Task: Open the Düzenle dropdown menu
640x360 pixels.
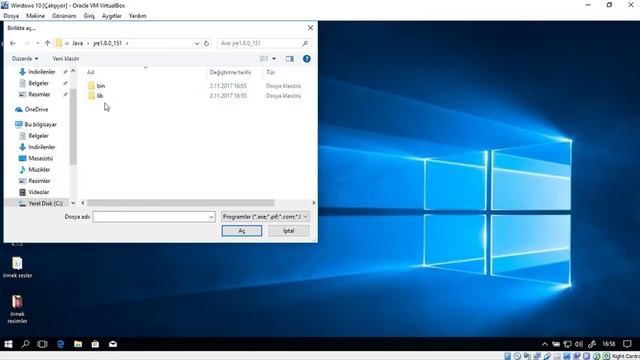Action: coord(25,59)
